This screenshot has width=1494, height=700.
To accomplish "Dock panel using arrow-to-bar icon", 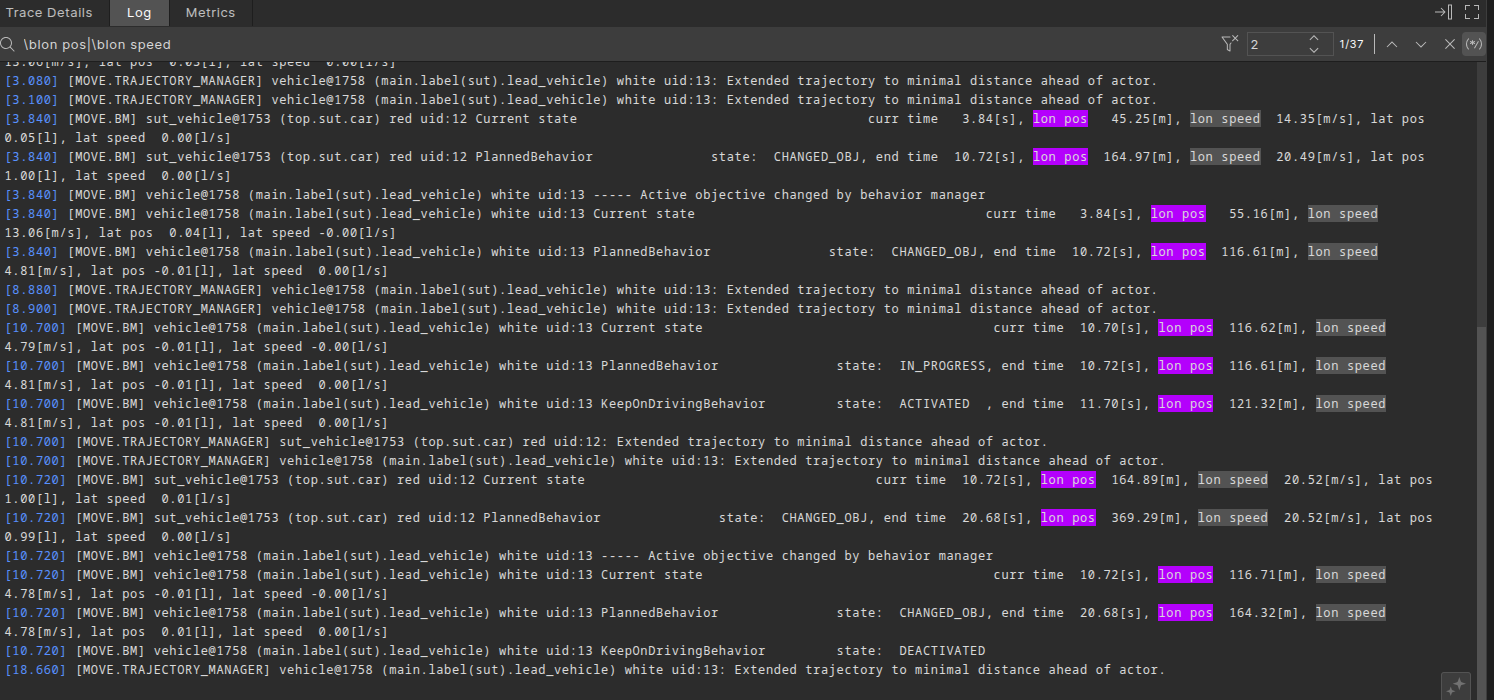I will click(x=1442, y=12).
